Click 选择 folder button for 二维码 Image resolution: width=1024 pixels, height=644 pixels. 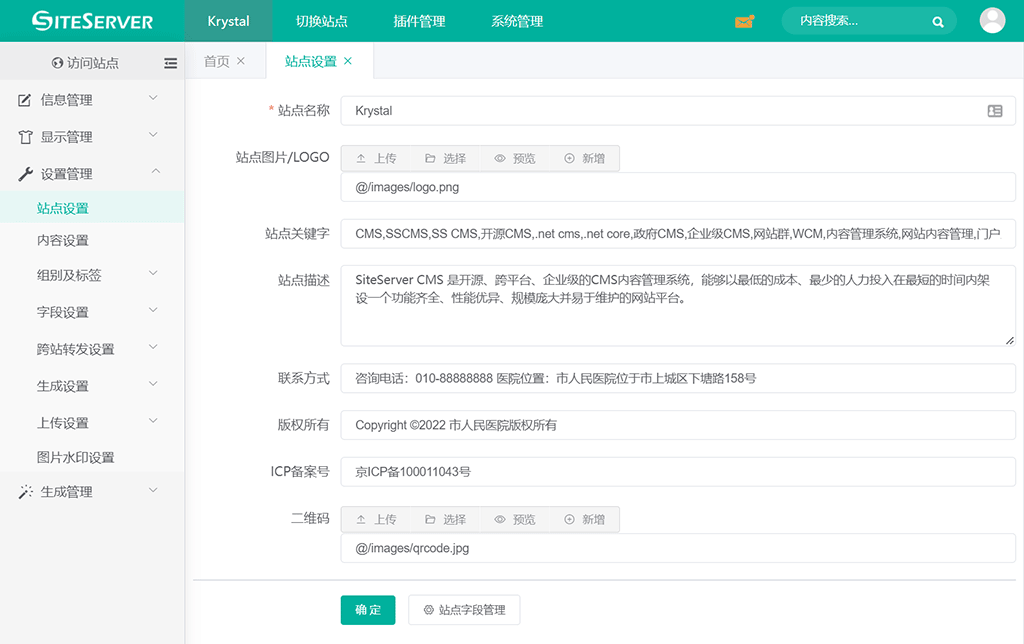445,519
